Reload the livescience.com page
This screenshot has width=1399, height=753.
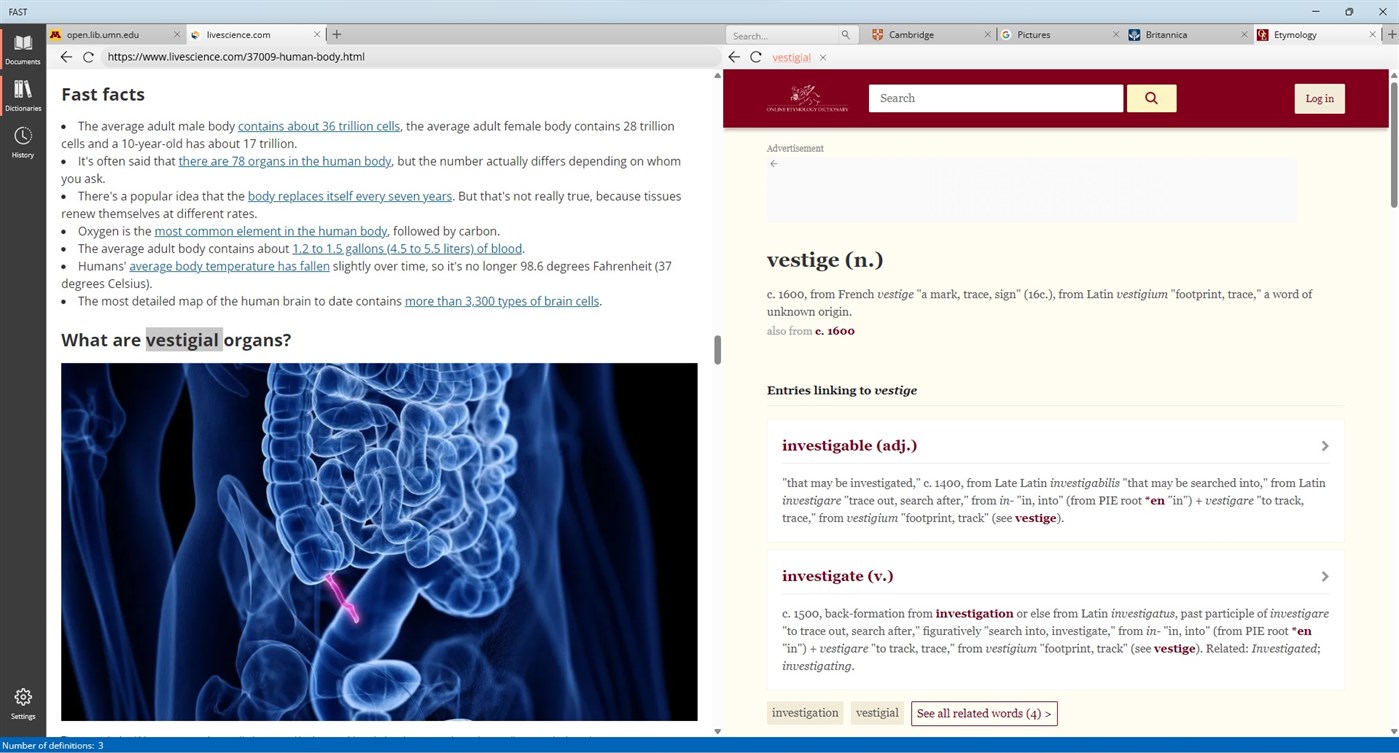(x=88, y=57)
